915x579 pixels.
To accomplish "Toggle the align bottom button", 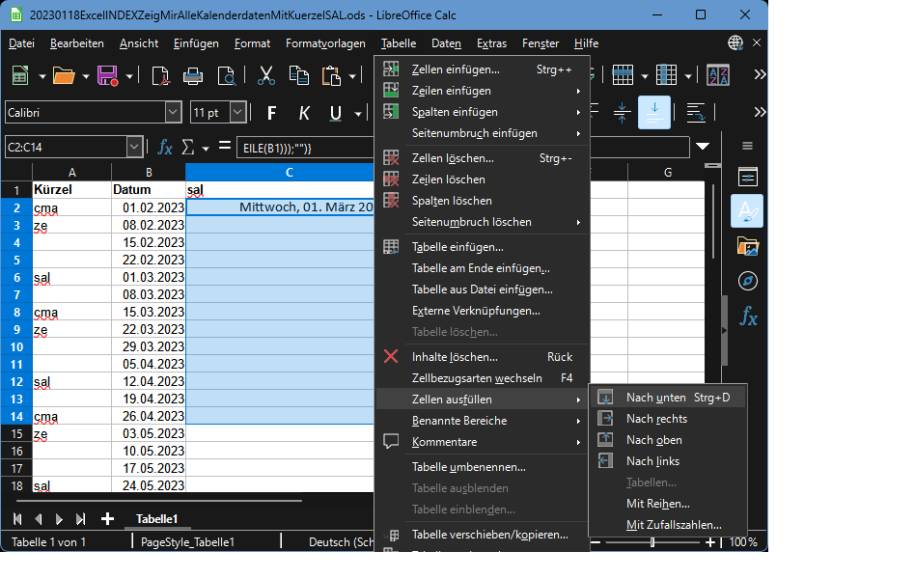I will click(655, 111).
